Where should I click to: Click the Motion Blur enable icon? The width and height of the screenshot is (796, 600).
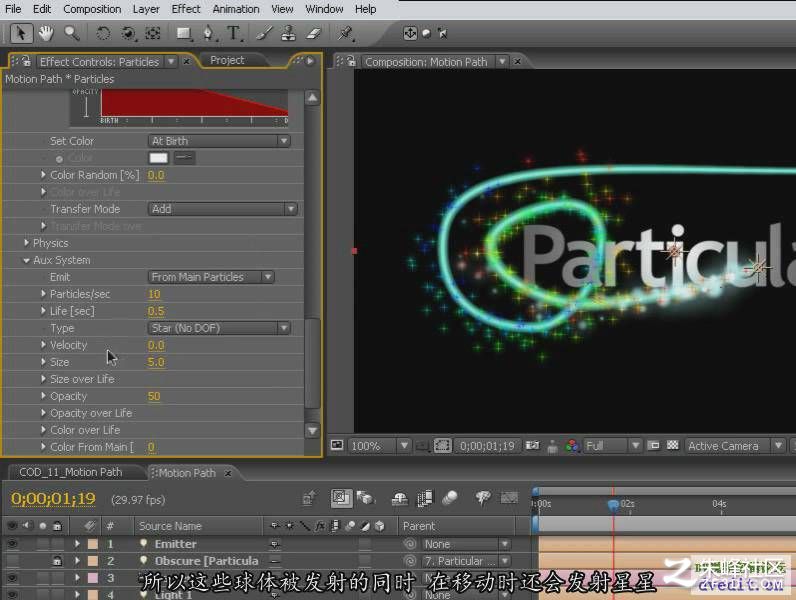pos(450,498)
